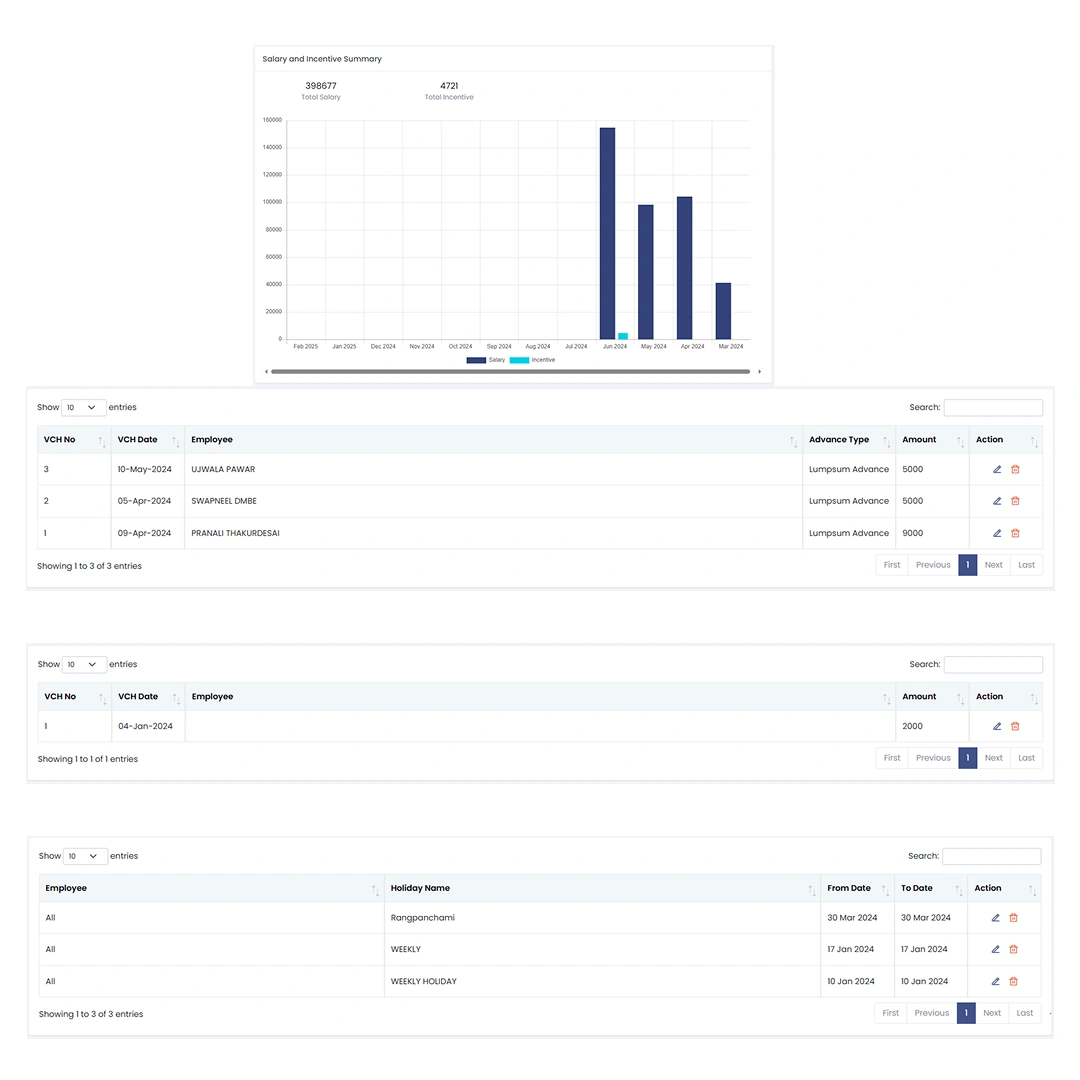Sort advance table by Advance Type
1080x1080 pixels.
(849, 439)
